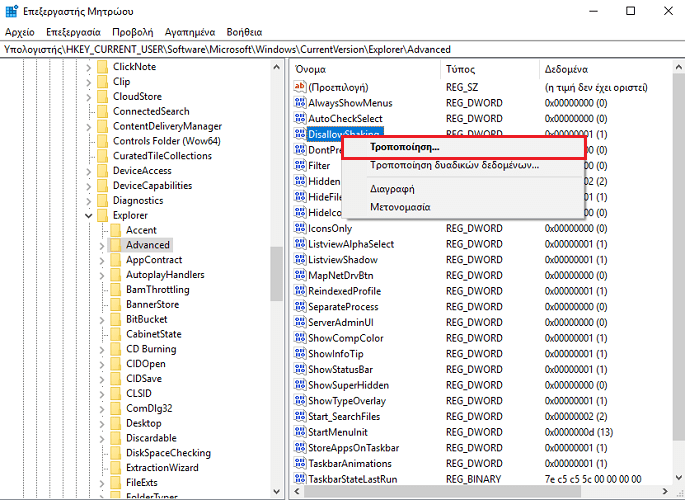Click the tree pane scroll up arrow

pyautogui.click(x=276, y=67)
